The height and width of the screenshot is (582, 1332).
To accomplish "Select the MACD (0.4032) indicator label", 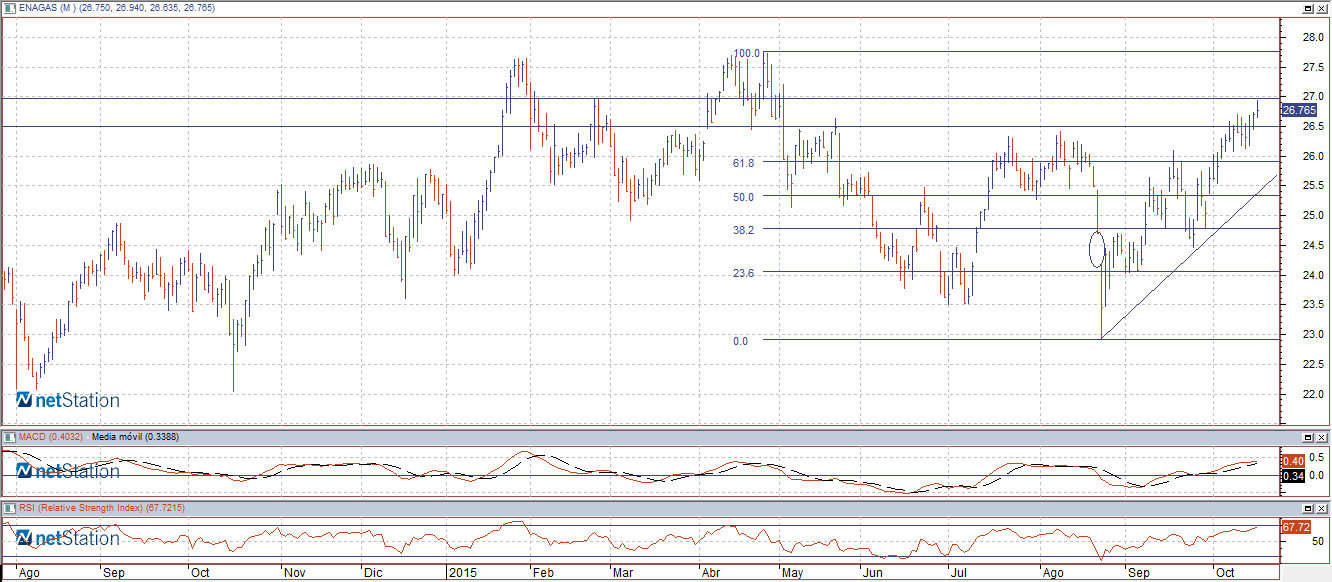I will coord(48,437).
